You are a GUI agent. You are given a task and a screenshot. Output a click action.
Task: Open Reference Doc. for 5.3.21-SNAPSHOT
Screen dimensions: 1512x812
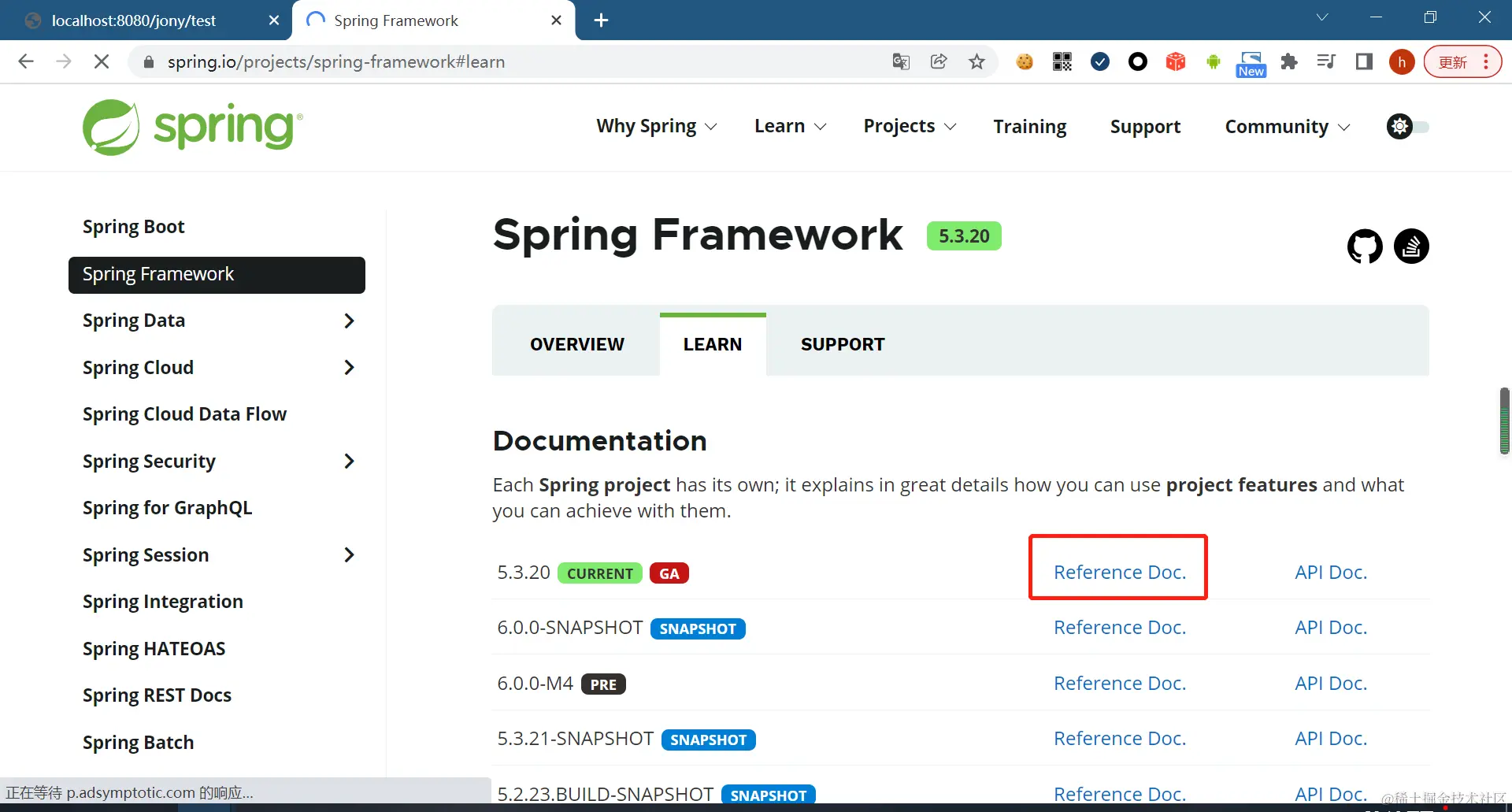pyautogui.click(x=1120, y=739)
